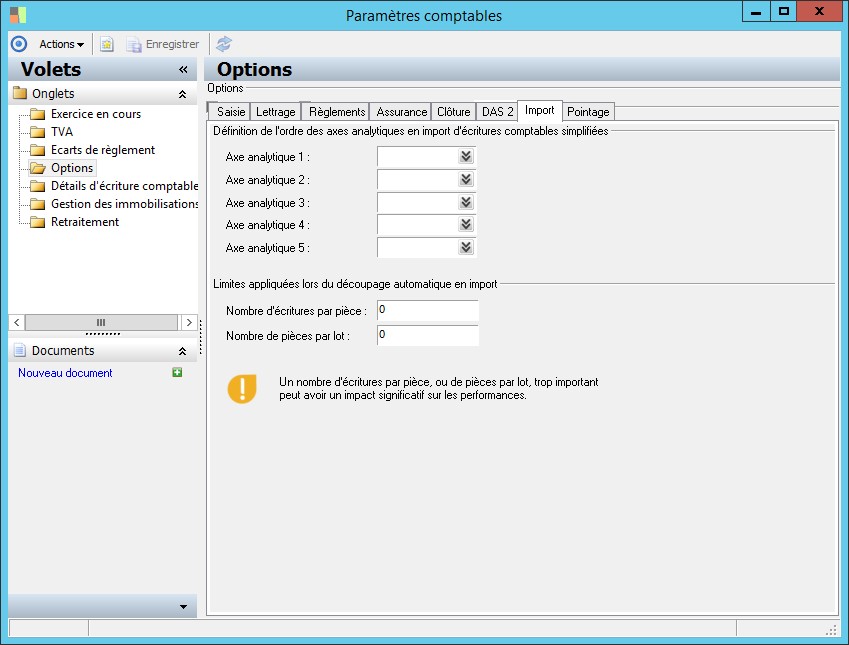Open Axe analytique 1 dropdown
This screenshot has height=645, width=849.
pyautogui.click(x=466, y=157)
